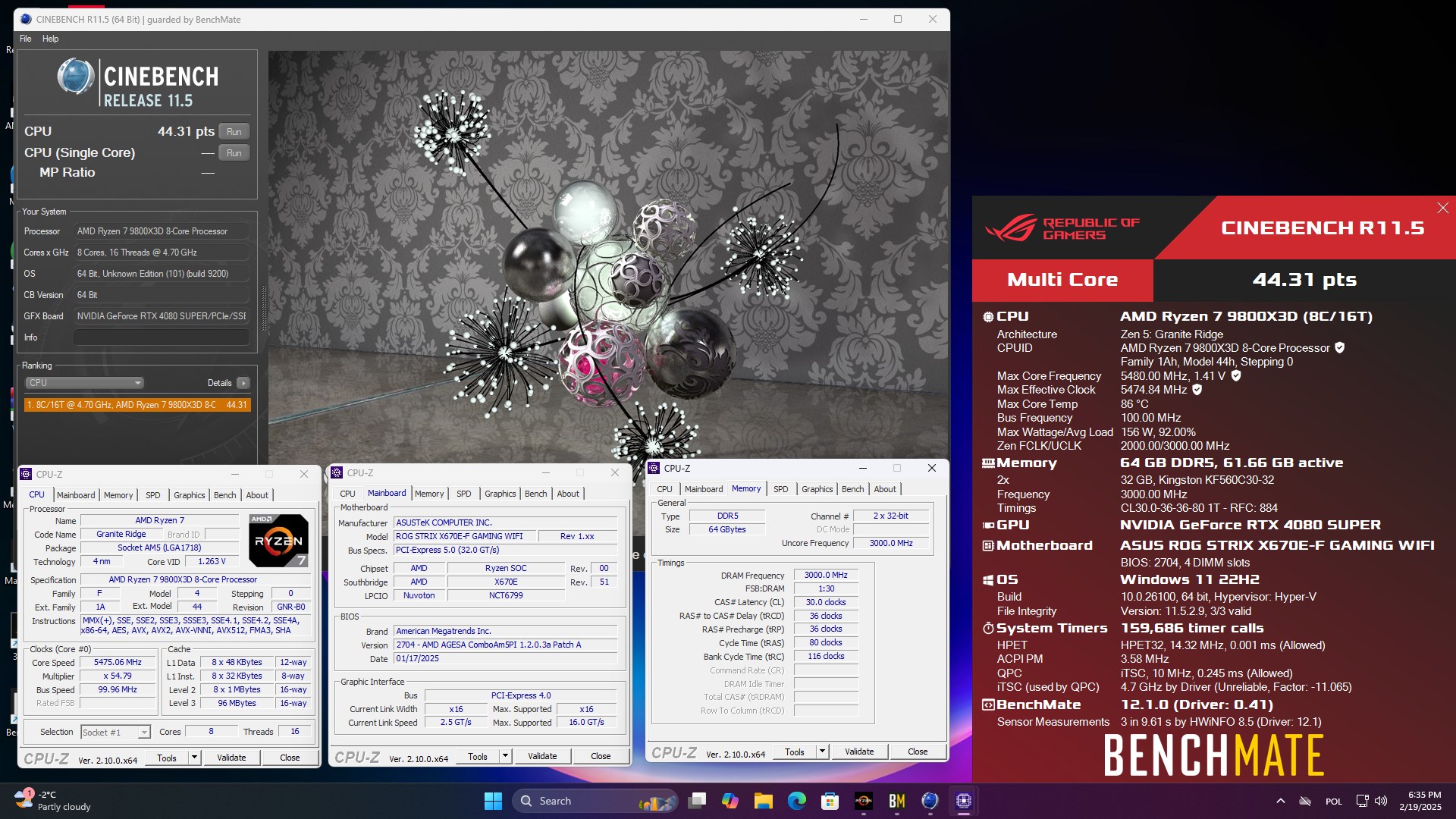Click the CPUID verified shield icon

1340,347
